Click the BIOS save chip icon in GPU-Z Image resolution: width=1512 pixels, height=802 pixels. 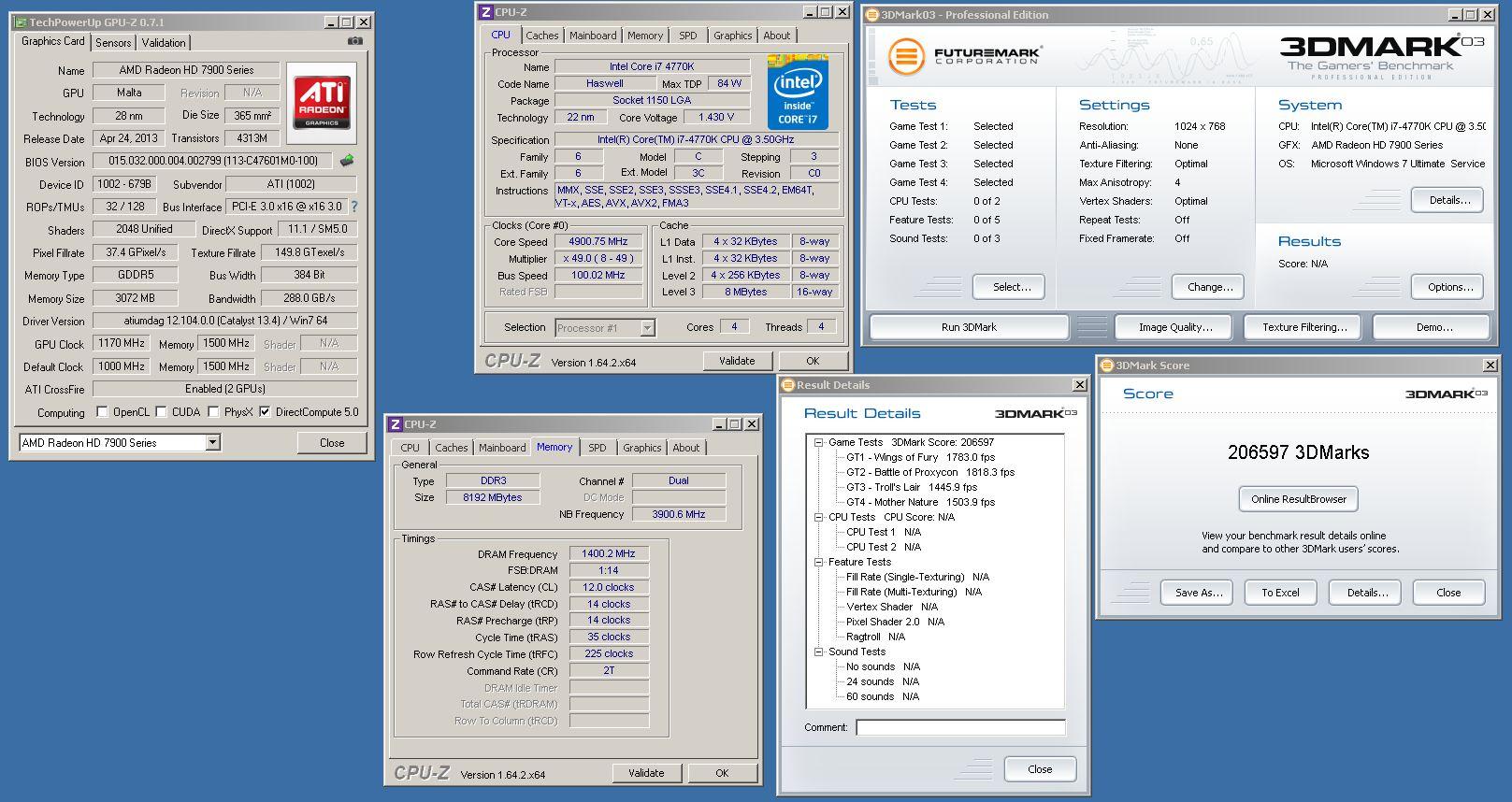(347, 161)
